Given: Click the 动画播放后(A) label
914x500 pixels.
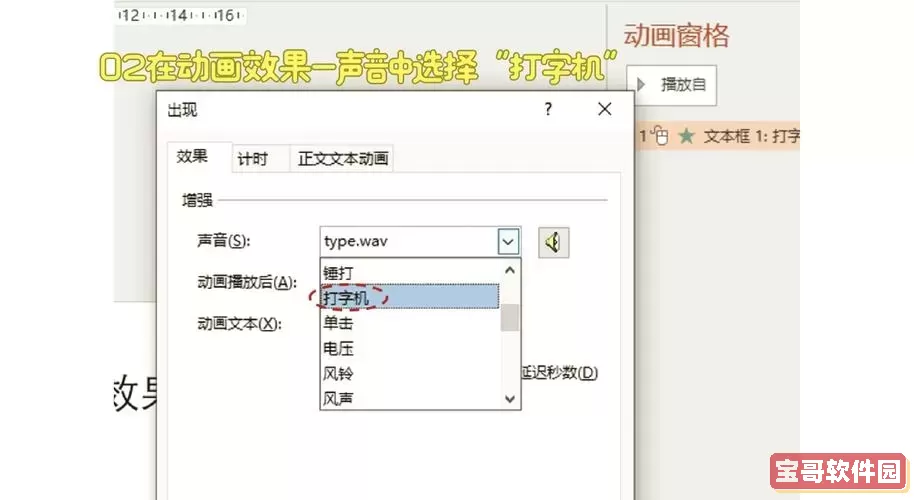Looking at the screenshot, I should (x=247, y=282).
